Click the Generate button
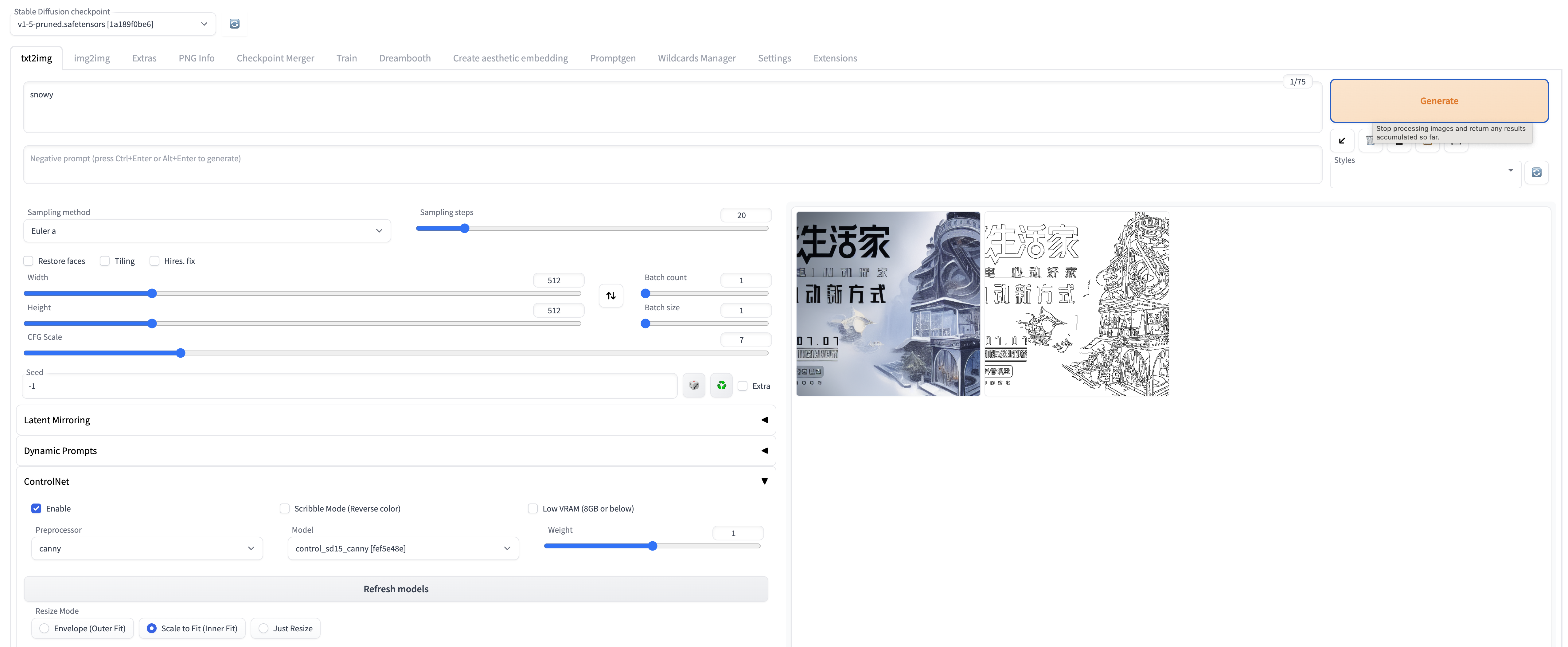The image size is (1568, 647). (1438, 101)
